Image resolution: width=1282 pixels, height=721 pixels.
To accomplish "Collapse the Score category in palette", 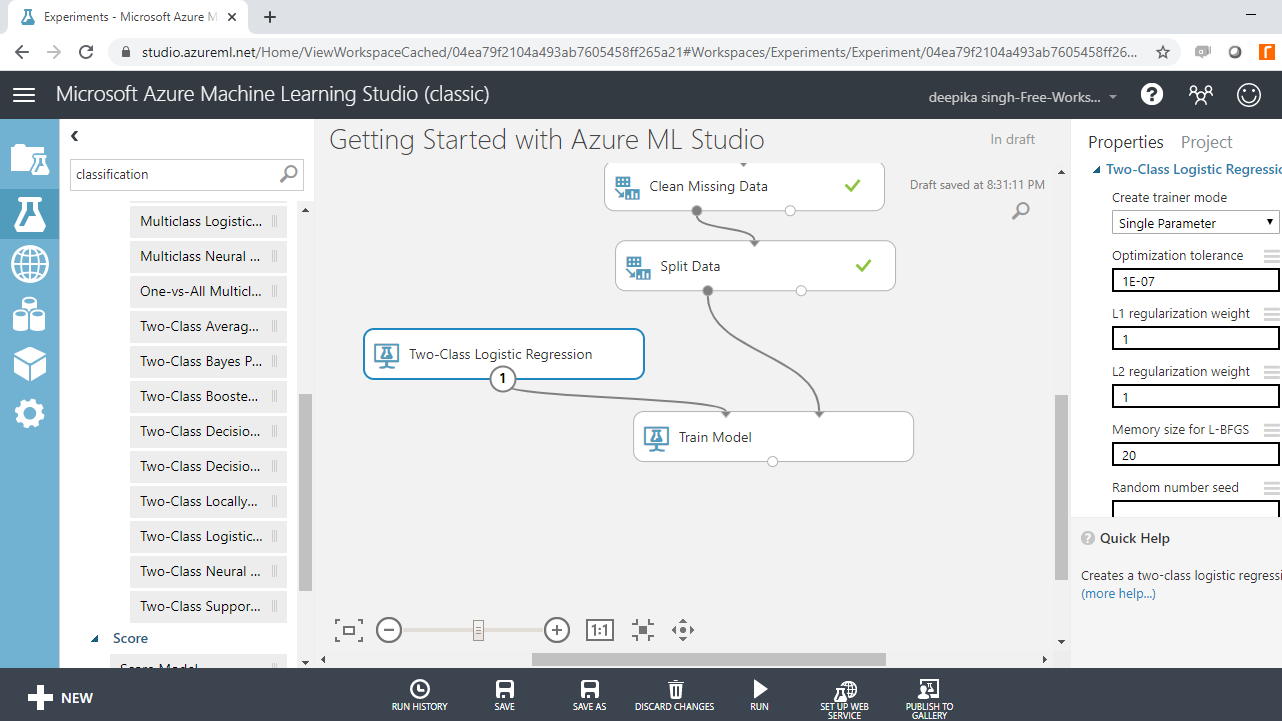I will point(95,639).
